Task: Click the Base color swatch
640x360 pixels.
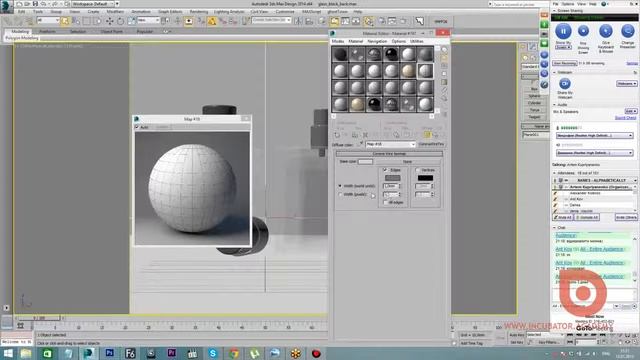Action: [365, 162]
